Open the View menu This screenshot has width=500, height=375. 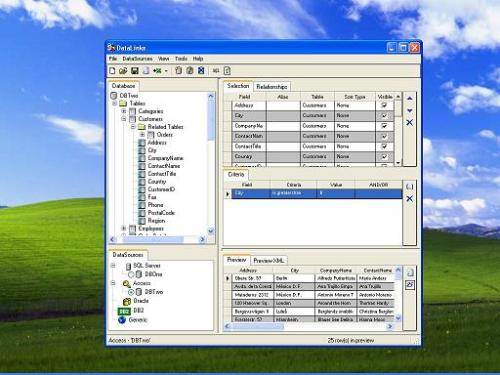(163, 59)
